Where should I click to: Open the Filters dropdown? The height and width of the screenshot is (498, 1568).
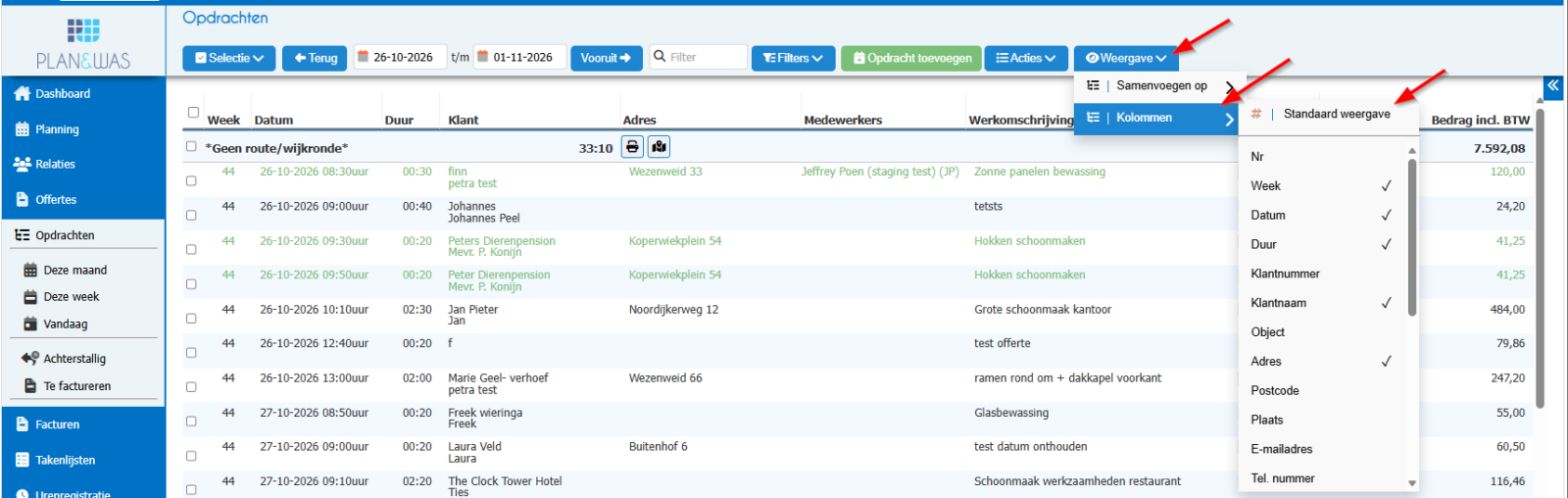(x=793, y=58)
